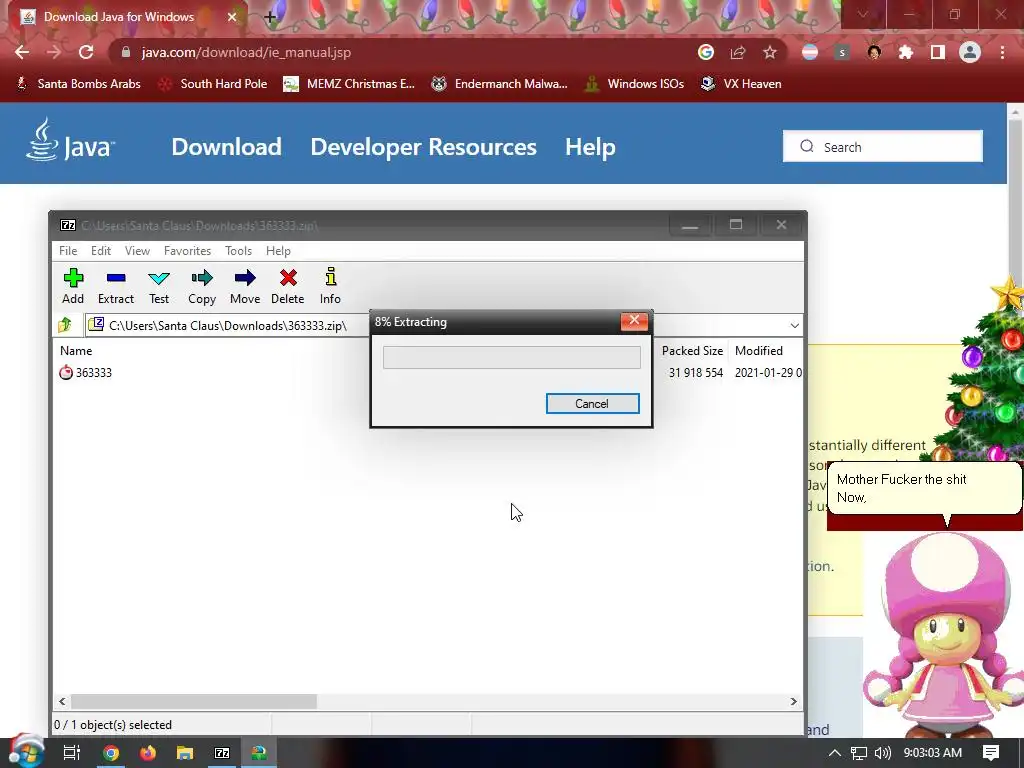This screenshot has height=768, width=1024.
Task: Bookmark this page with the star
Action: (x=770, y=52)
